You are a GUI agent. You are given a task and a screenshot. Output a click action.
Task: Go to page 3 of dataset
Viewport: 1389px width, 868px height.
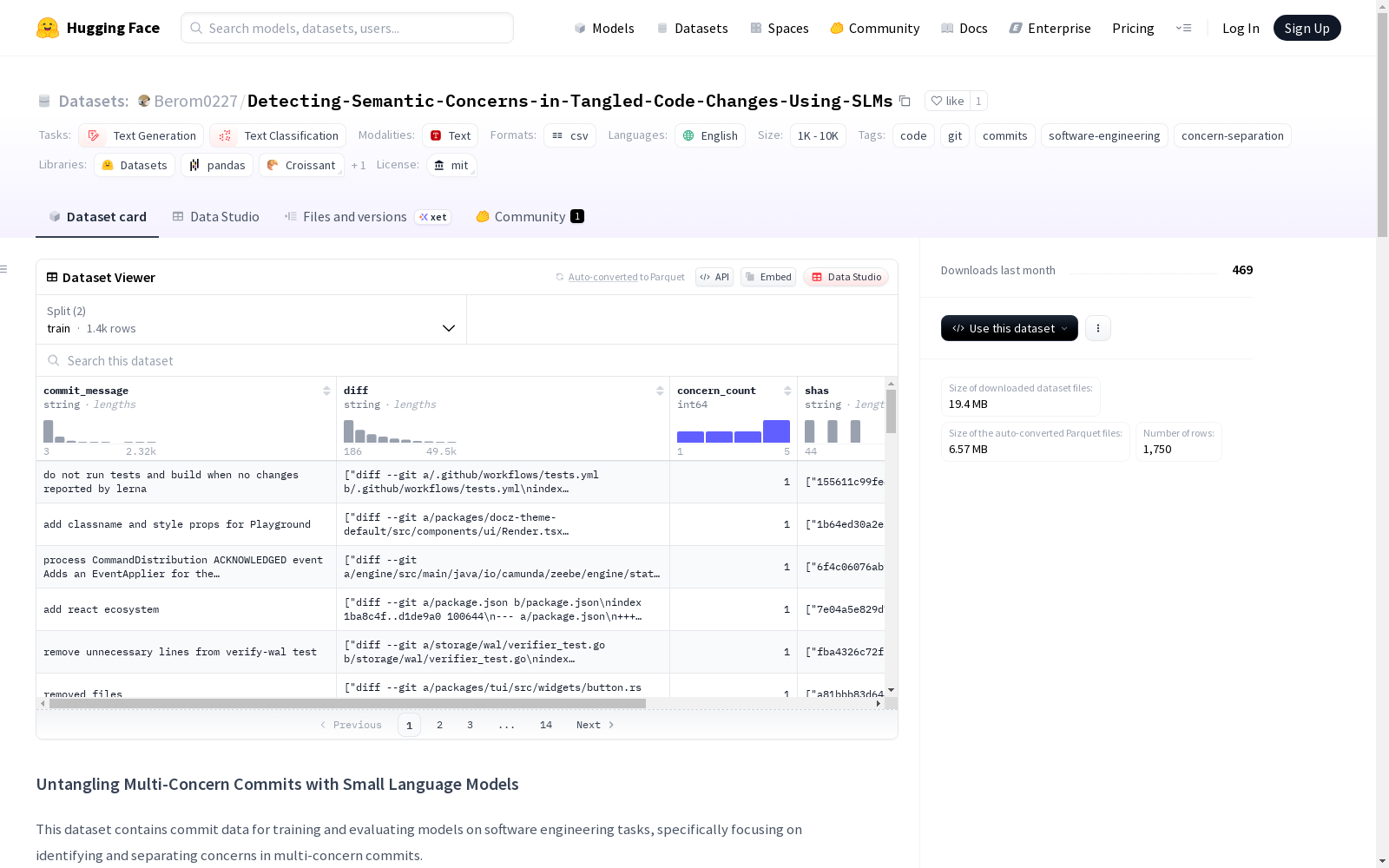tap(471, 725)
